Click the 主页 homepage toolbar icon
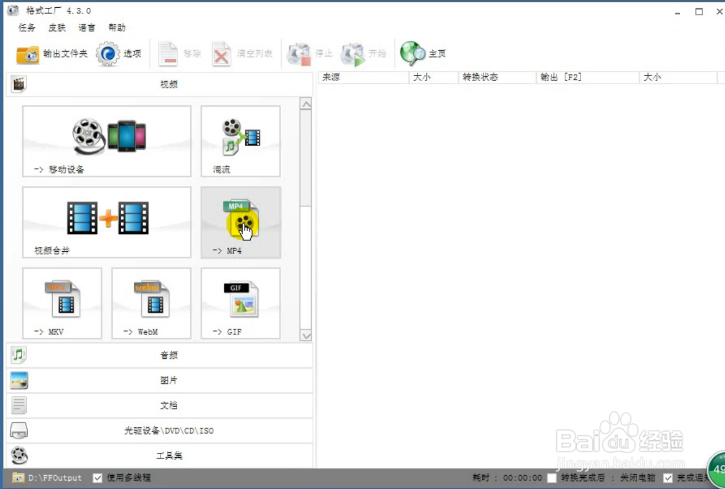The width and height of the screenshot is (725, 489). [422, 53]
